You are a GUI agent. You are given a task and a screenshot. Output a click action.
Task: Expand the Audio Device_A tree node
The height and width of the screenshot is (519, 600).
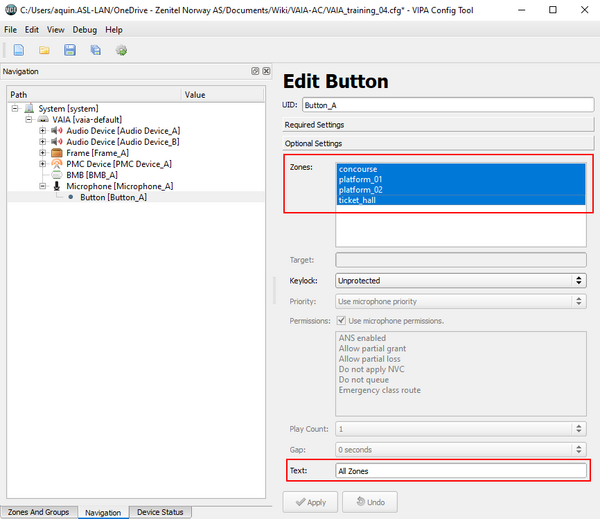[x=42, y=131]
